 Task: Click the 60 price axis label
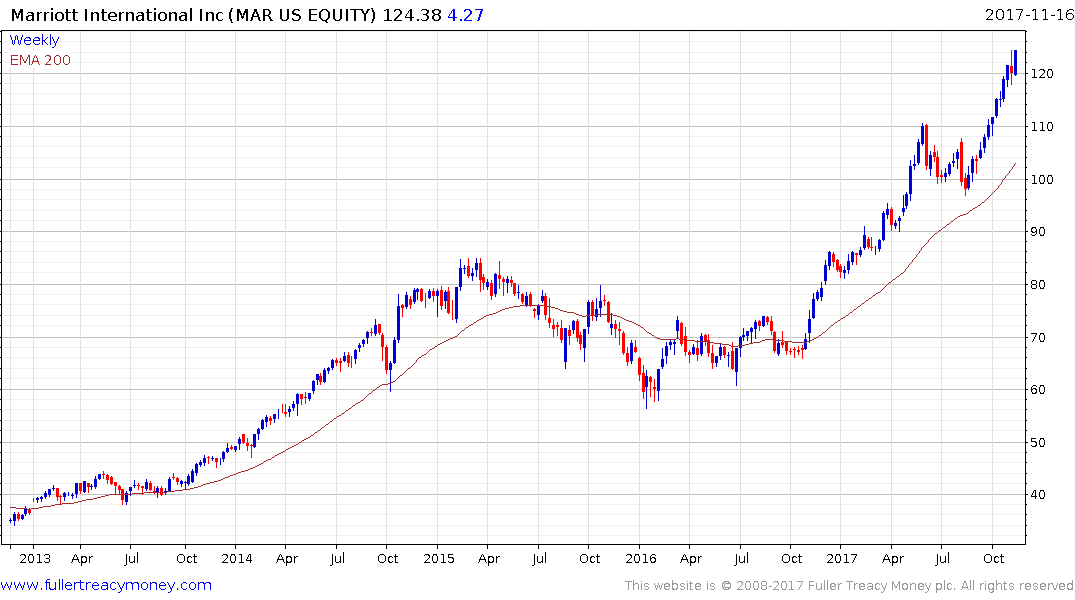coord(1038,389)
